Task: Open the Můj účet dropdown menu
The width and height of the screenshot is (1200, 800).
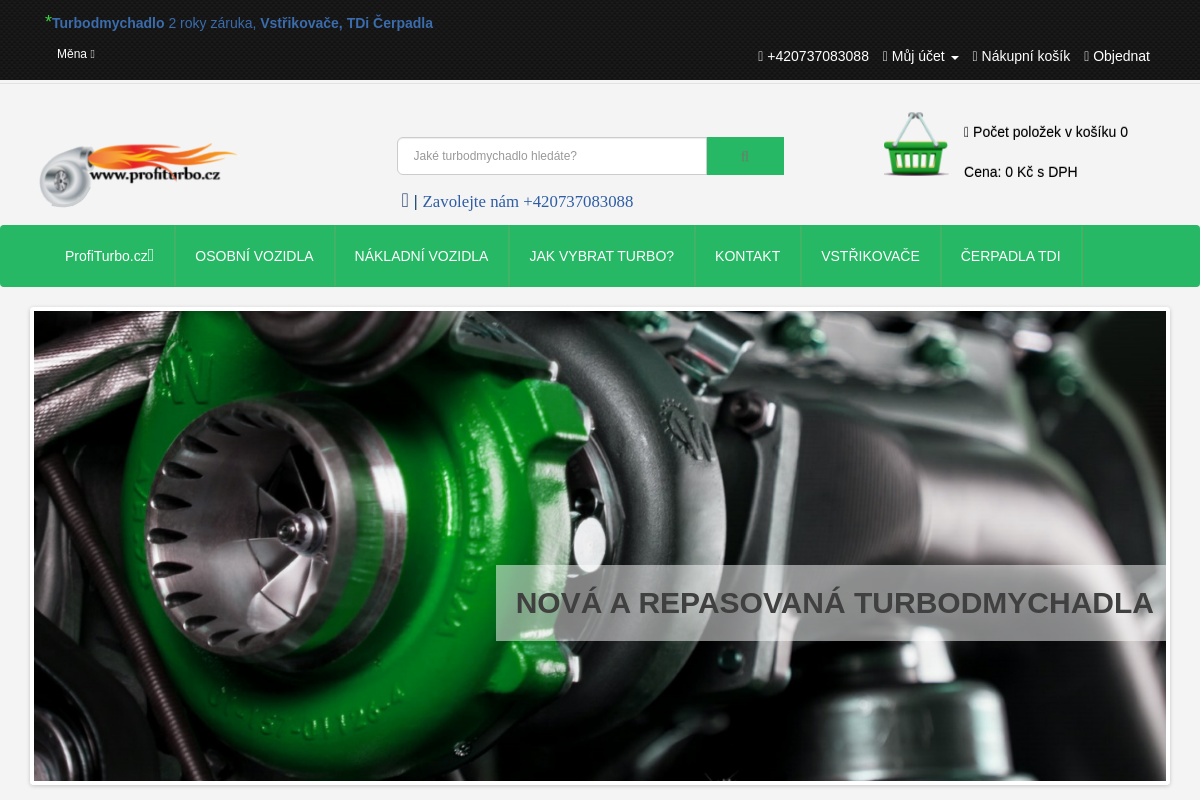Action: 918,56
